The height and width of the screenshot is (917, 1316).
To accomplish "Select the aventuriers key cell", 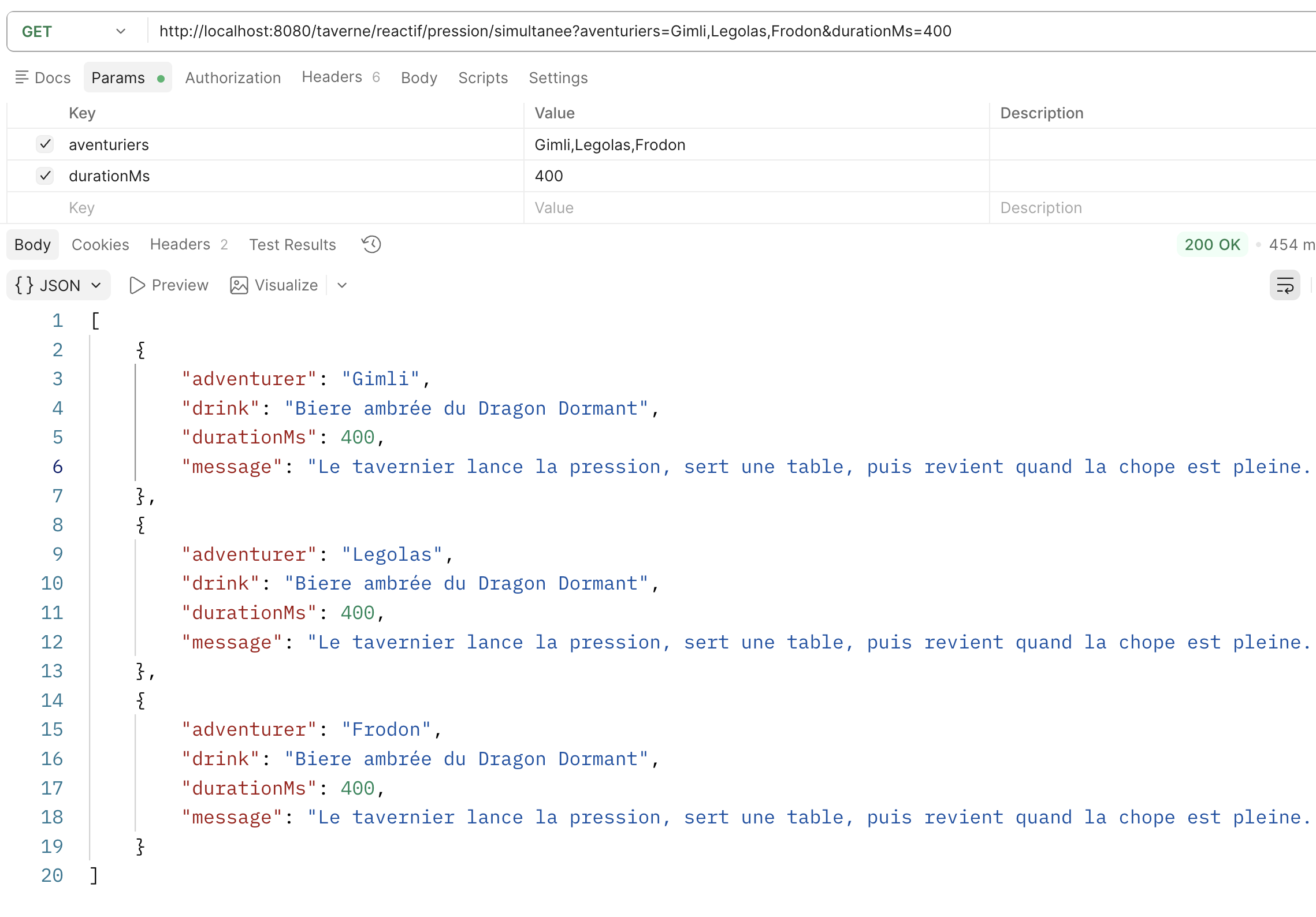I will [293, 144].
